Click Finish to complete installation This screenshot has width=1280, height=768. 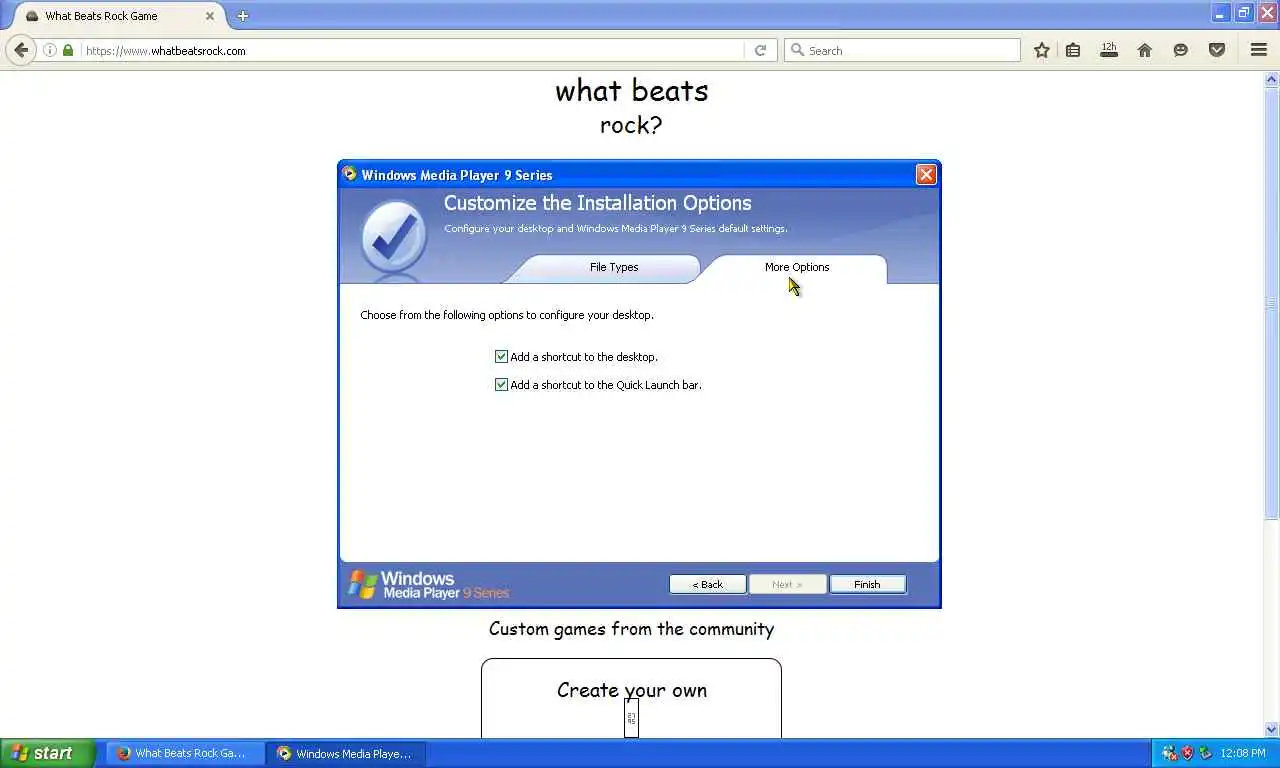867,584
